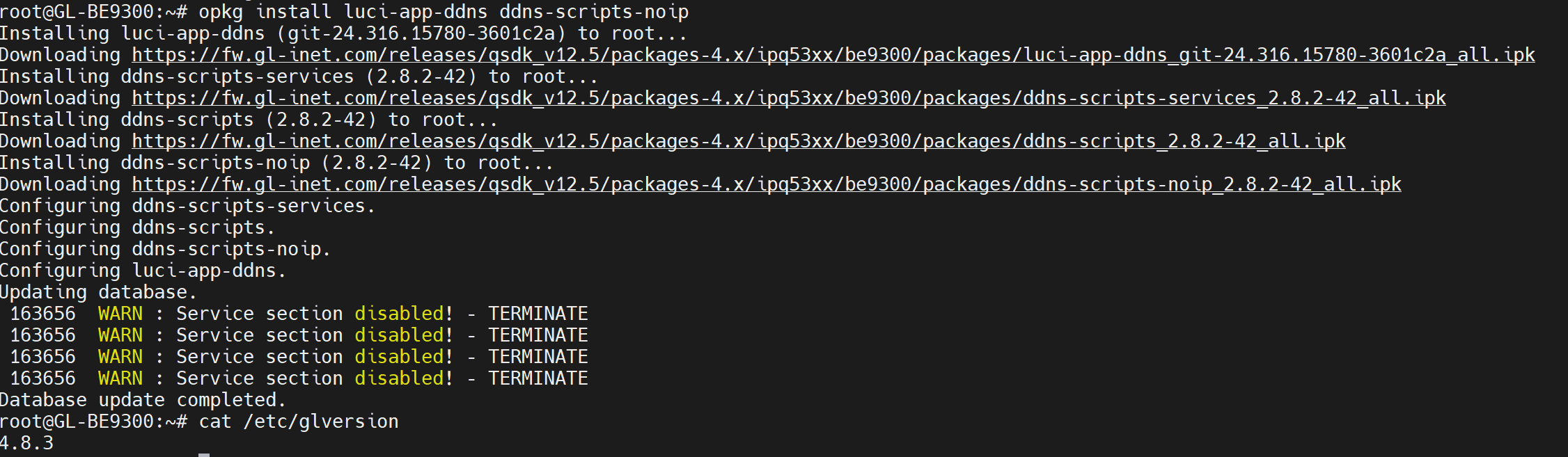Click the "Configuring ddns-scripts." line
The height and width of the screenshot is (457, 1568).
click(x=137, y=227)
